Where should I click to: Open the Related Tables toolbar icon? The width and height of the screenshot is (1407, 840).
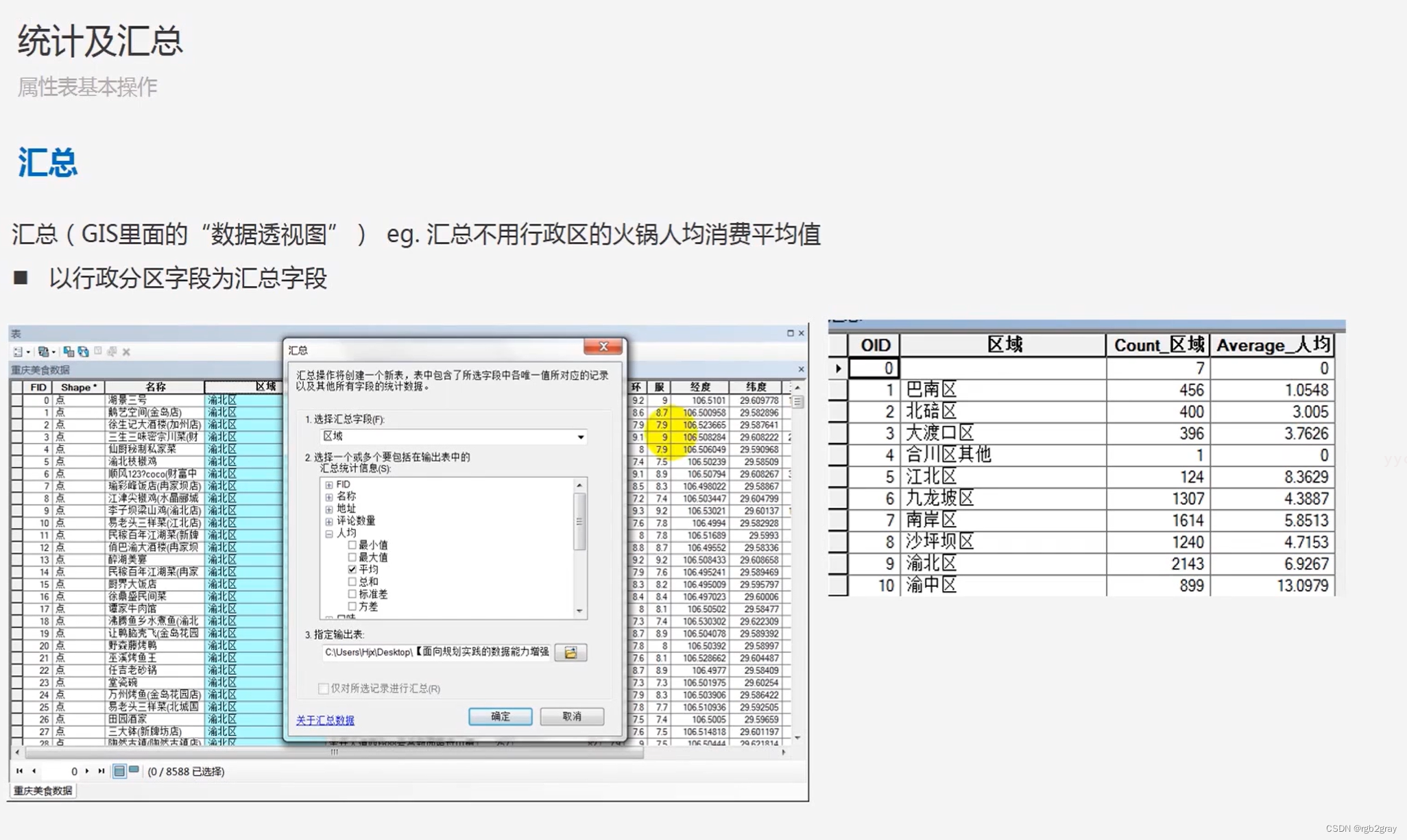click(43, 352)
